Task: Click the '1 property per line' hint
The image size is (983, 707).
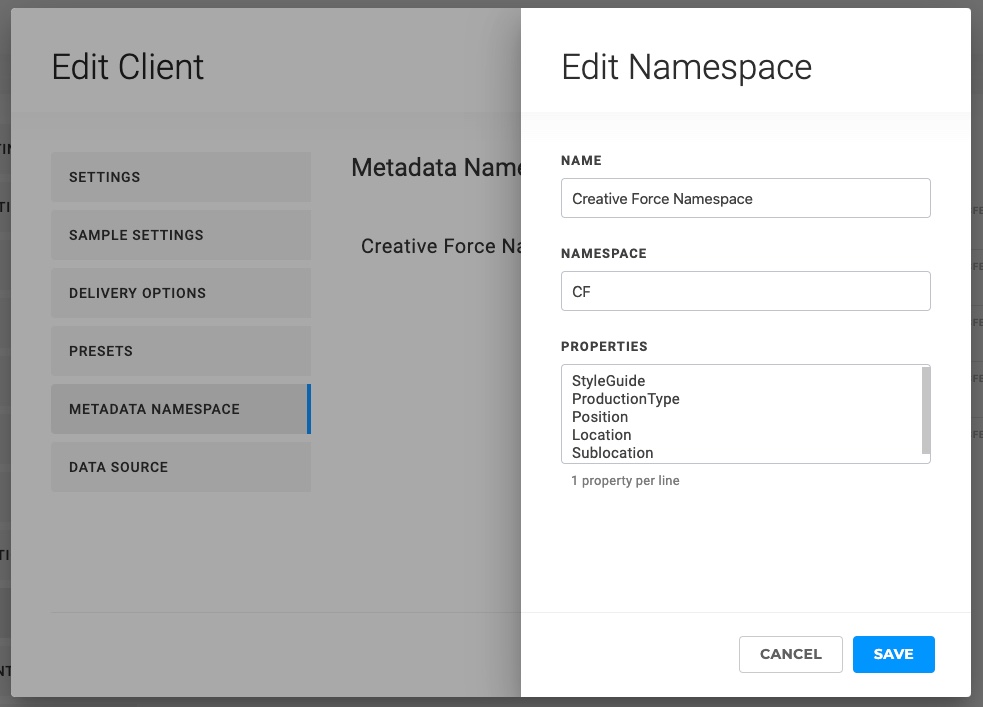Action: tap(625, 481)
